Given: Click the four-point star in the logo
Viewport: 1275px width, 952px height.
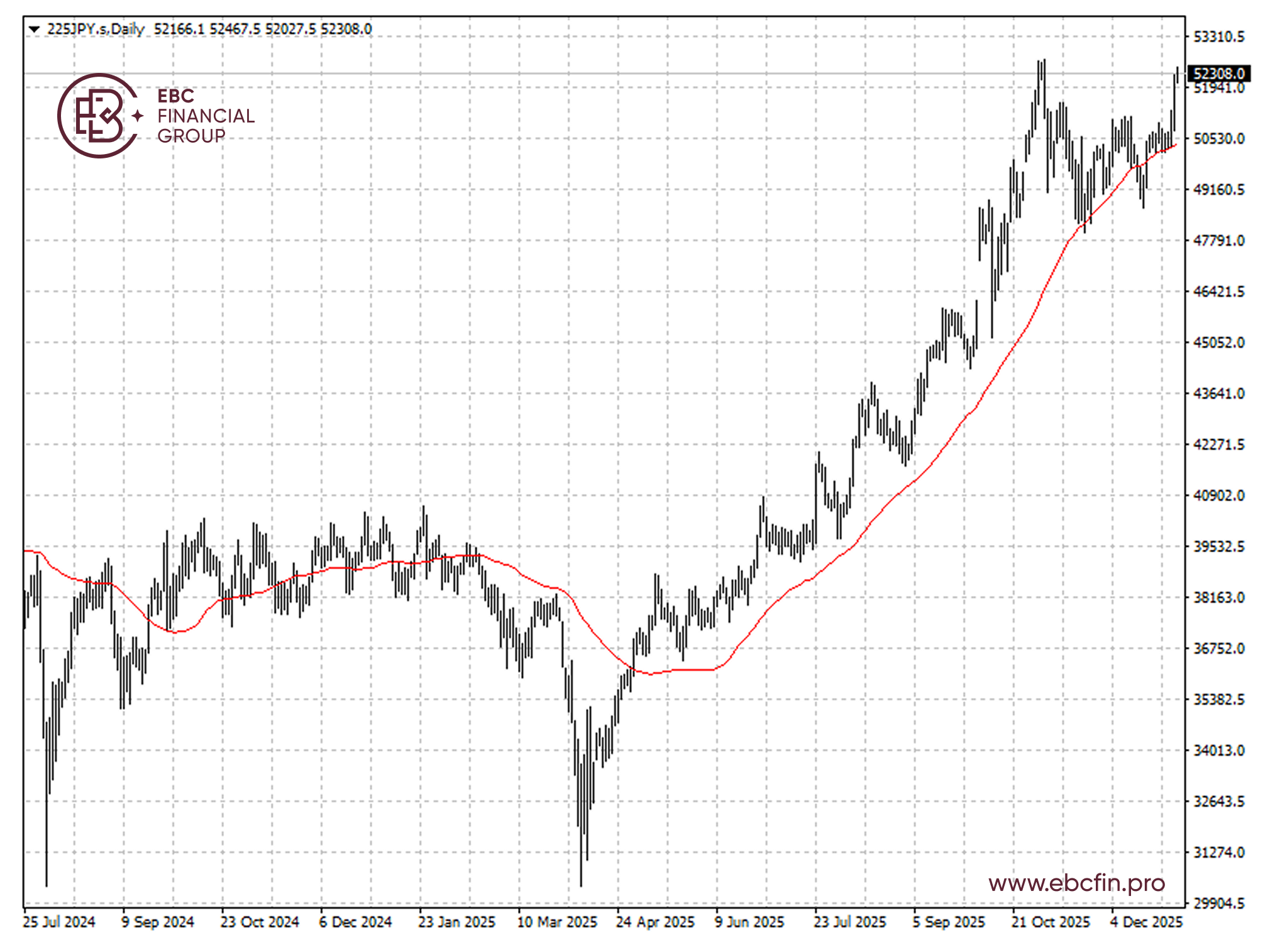Looking at the screenshot, I should click(x=138, y=116).
